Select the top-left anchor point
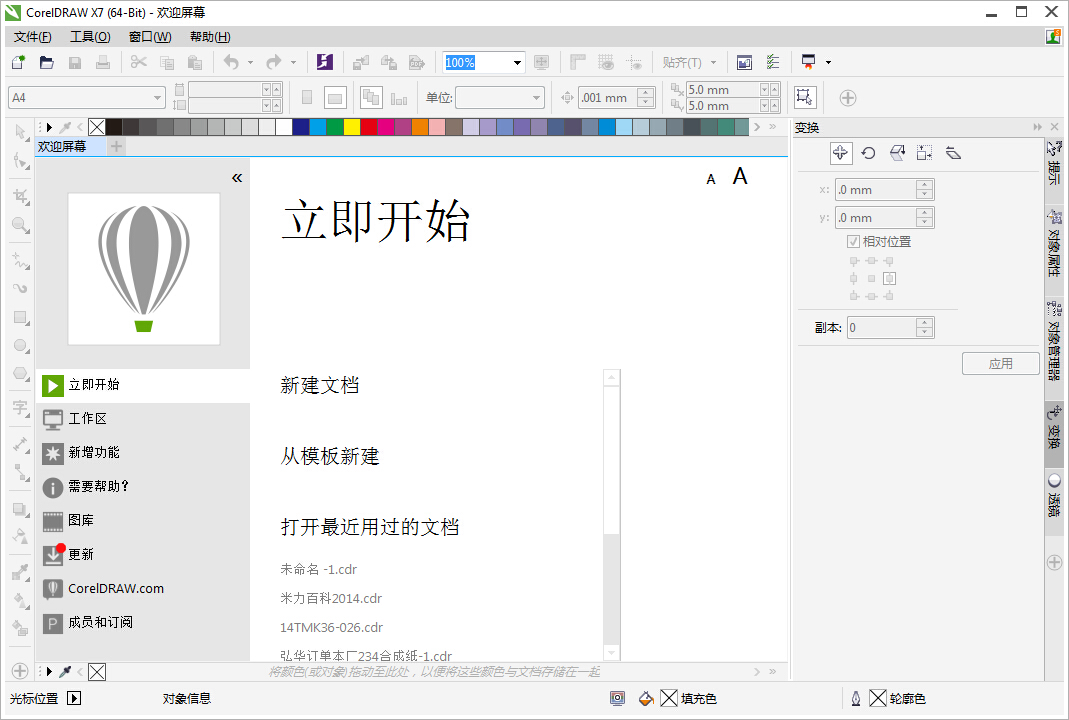The width and height of the screenshot is (1069, 720). [854, 261]
